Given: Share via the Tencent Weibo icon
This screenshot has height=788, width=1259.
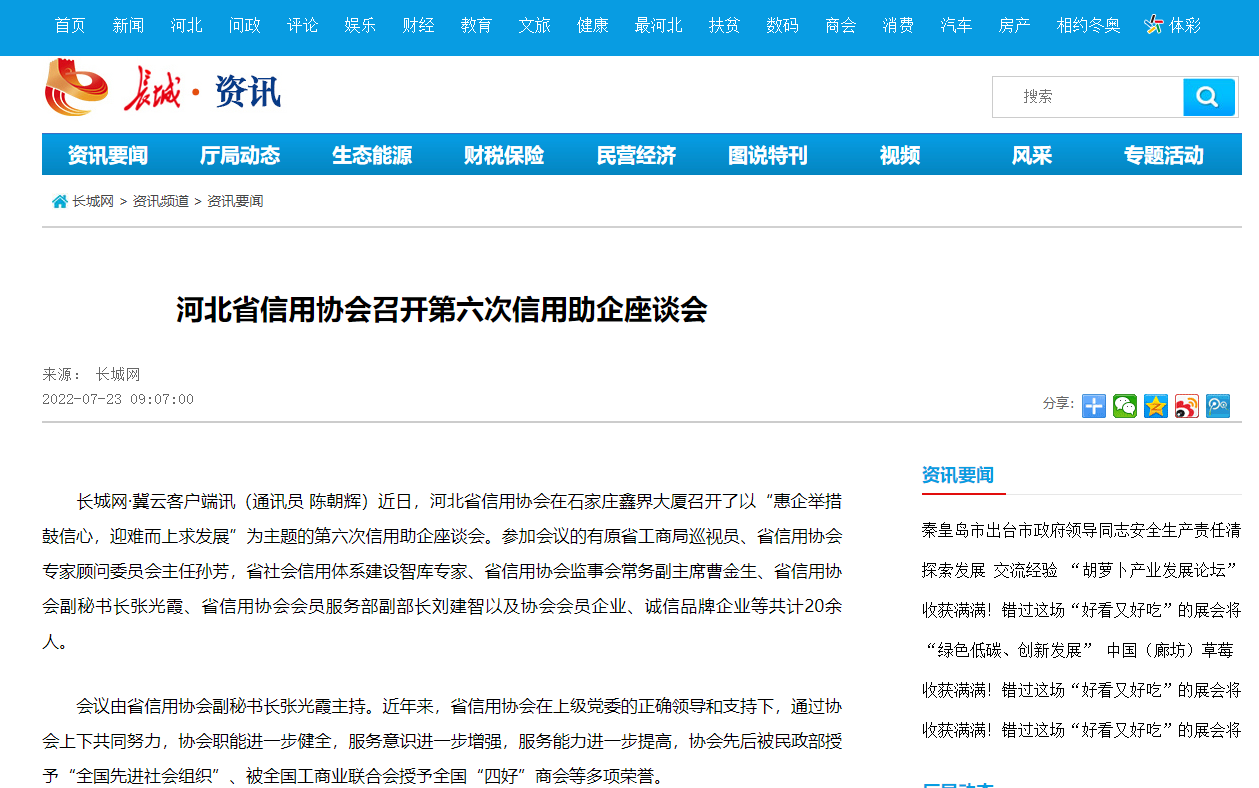Looking at the screenshot, I should (1218, 405).
